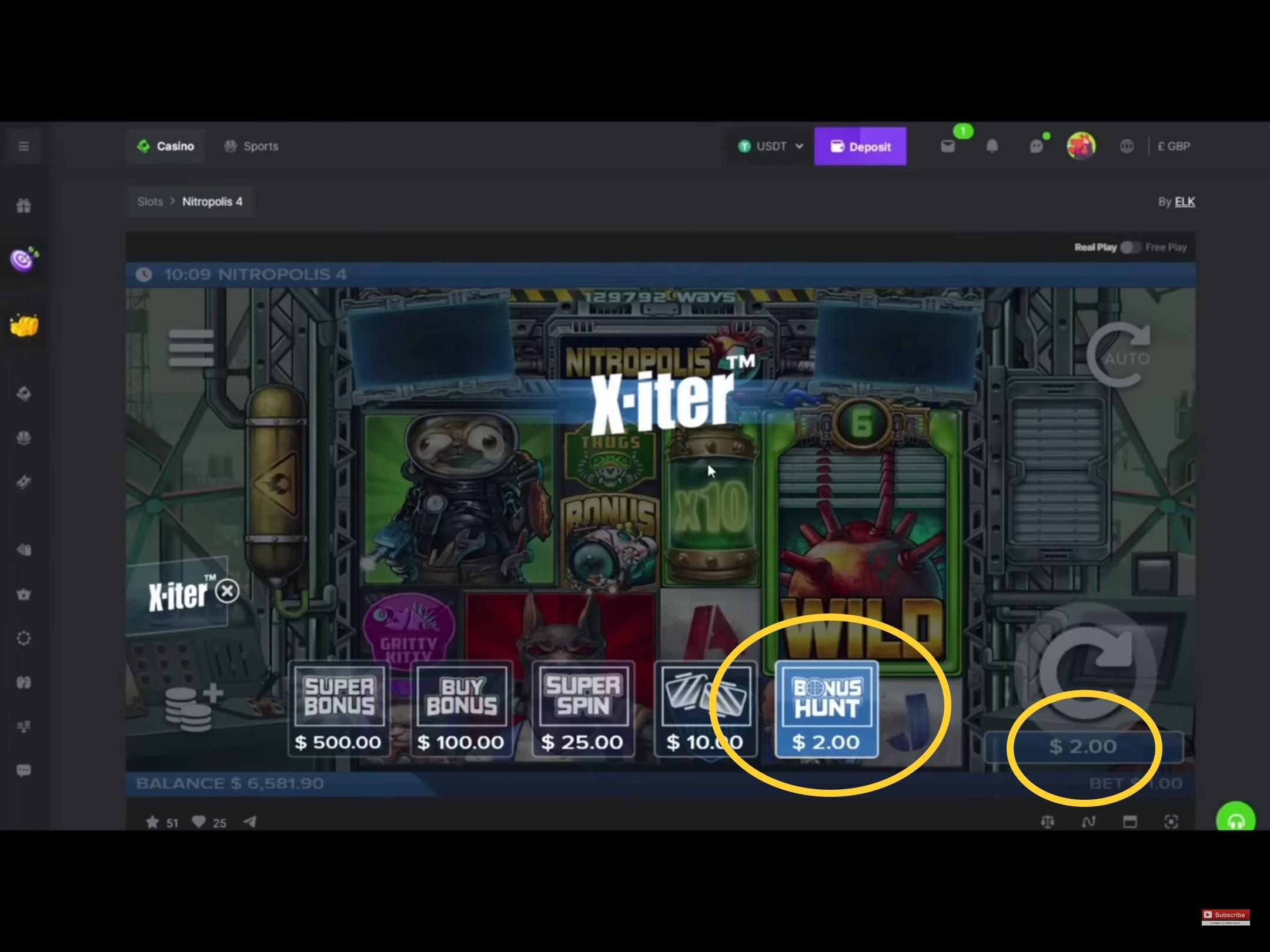Like the game with the heart icon
This screenshot has height=952, width=1270.
199,822
